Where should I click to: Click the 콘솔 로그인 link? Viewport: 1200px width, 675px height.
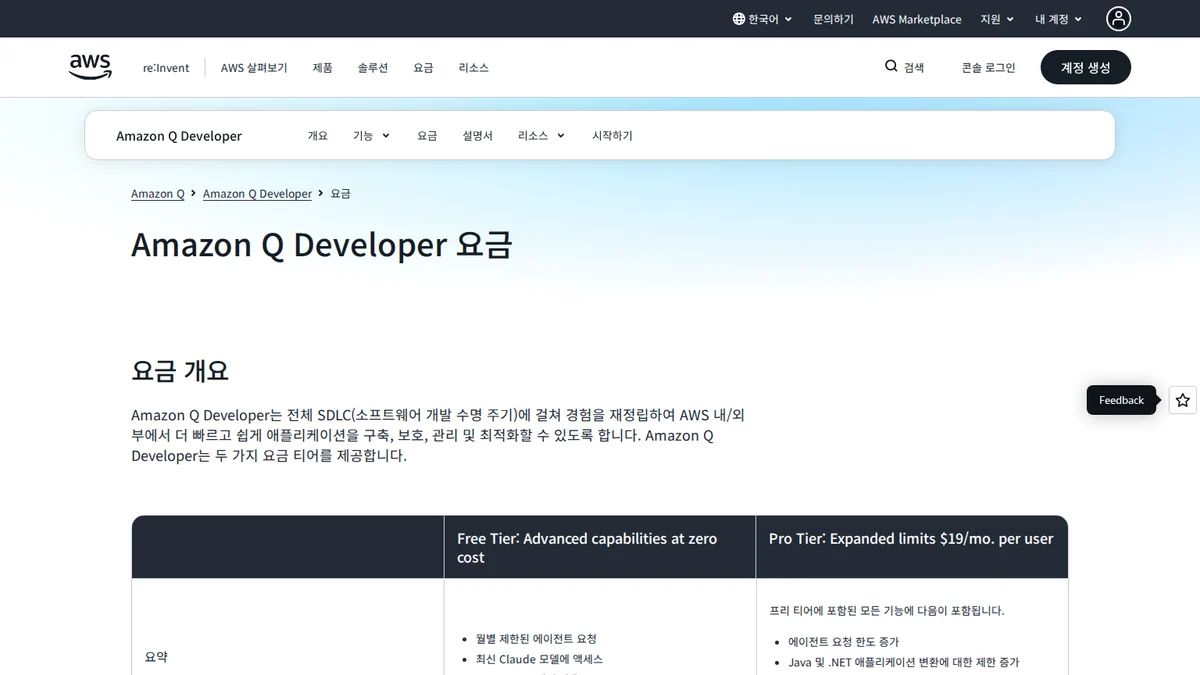tap(988, 68)
